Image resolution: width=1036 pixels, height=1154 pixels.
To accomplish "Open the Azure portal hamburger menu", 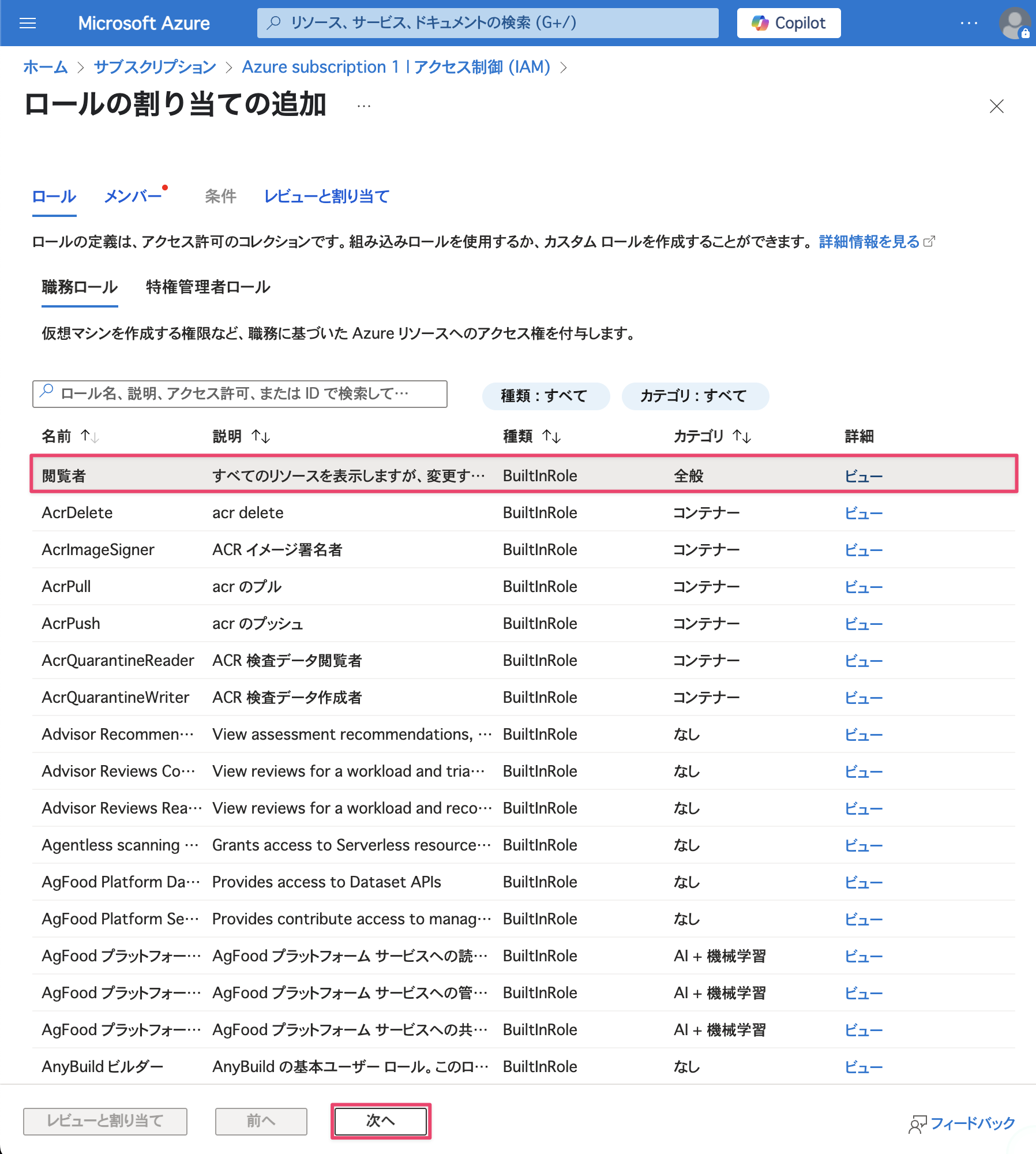I will (x=27, y=23).
